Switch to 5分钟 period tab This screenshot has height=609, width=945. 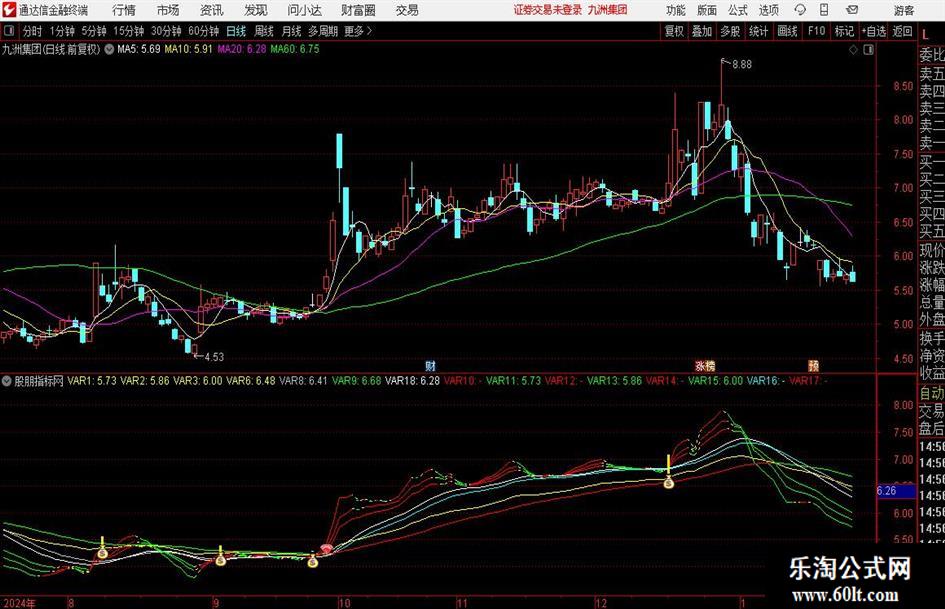pyautogui.click(x=94, y=31)
